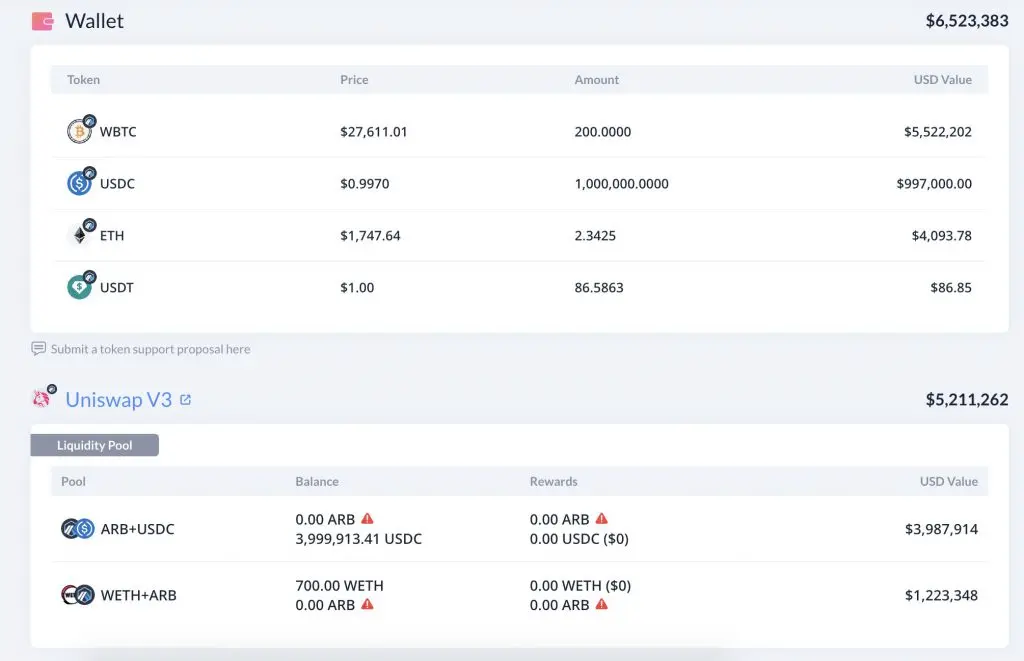Click the Rewards column header
The image size is (1024, 661).
click(553, 481)
